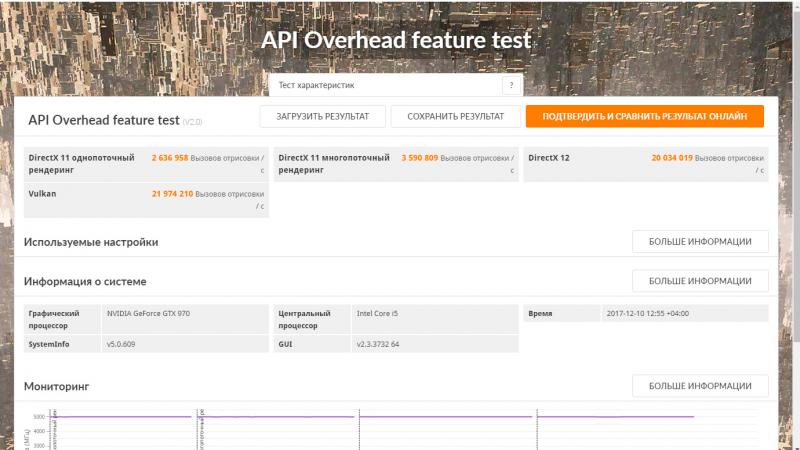Select the DirectX 12 result tile
800x450 pixels.
pos(646,164)
